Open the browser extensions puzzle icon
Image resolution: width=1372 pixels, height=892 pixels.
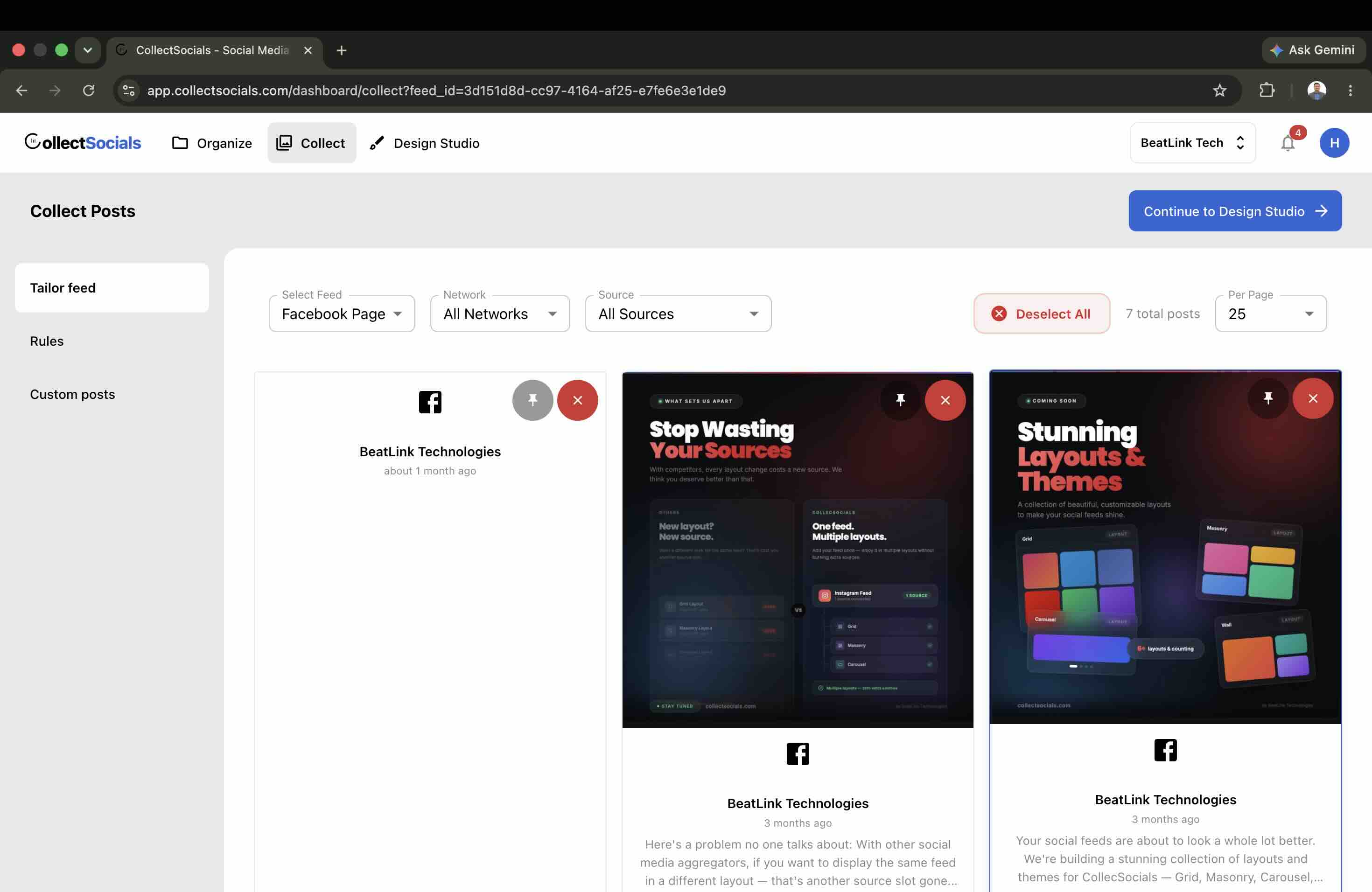click(1267, 91)
